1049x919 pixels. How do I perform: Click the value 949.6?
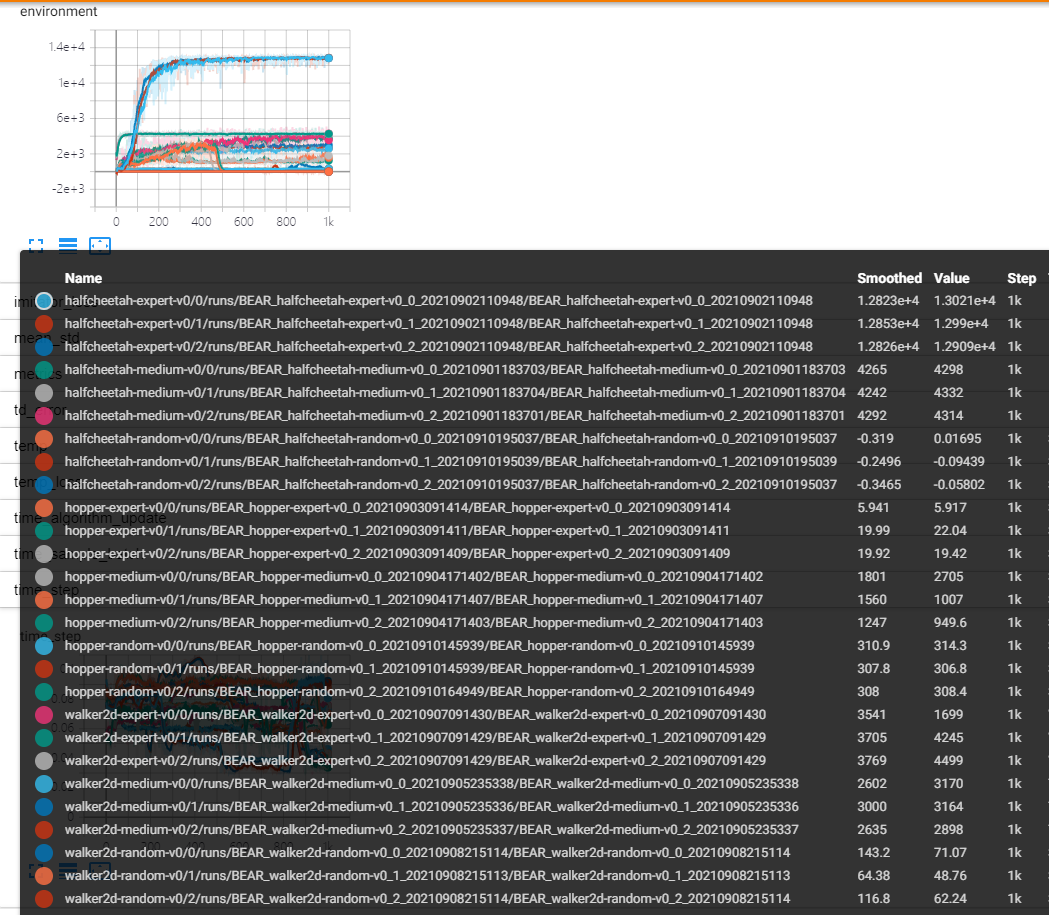[x=950, y=623]
